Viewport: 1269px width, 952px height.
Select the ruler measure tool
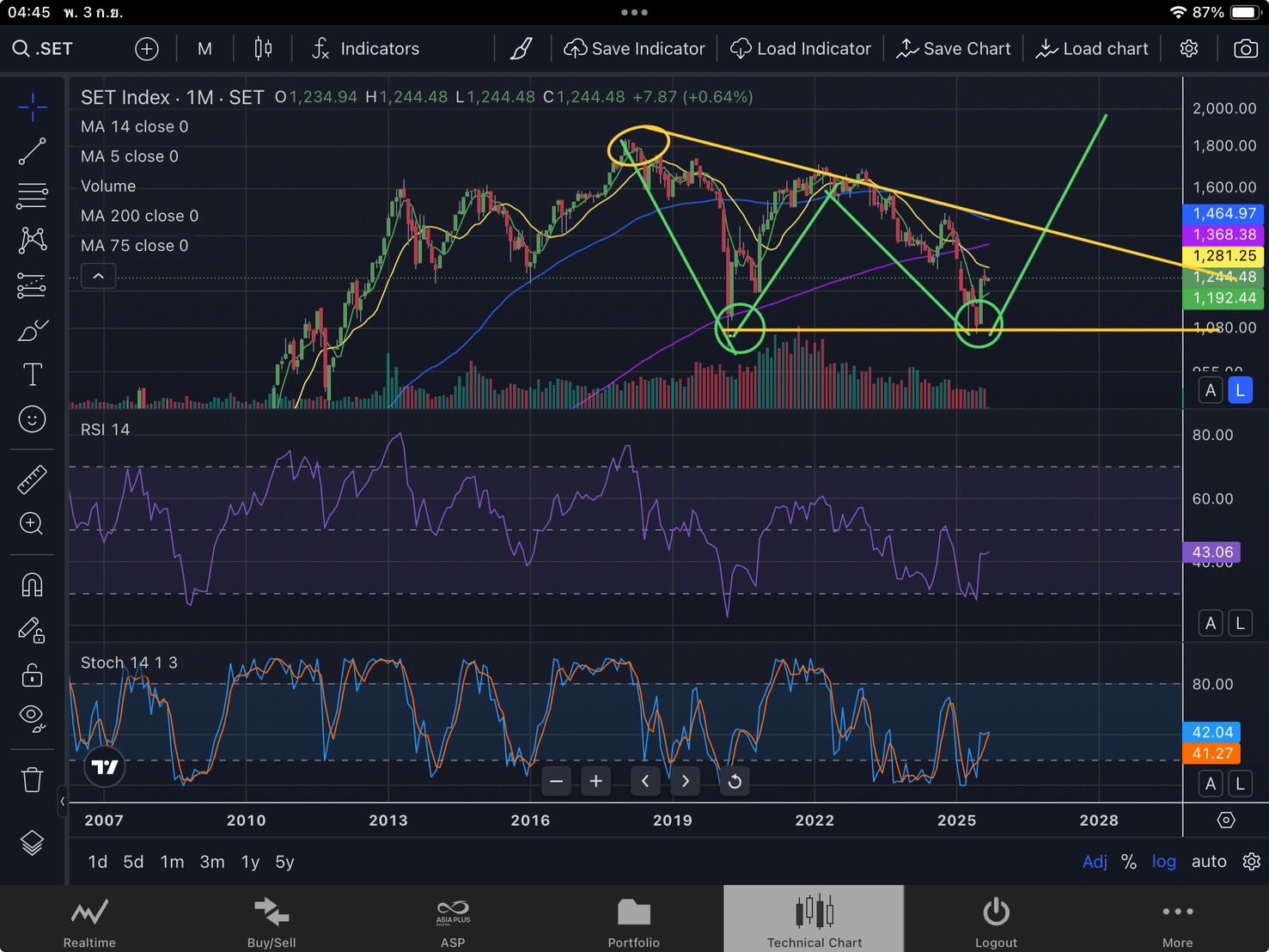coord(32,479)
